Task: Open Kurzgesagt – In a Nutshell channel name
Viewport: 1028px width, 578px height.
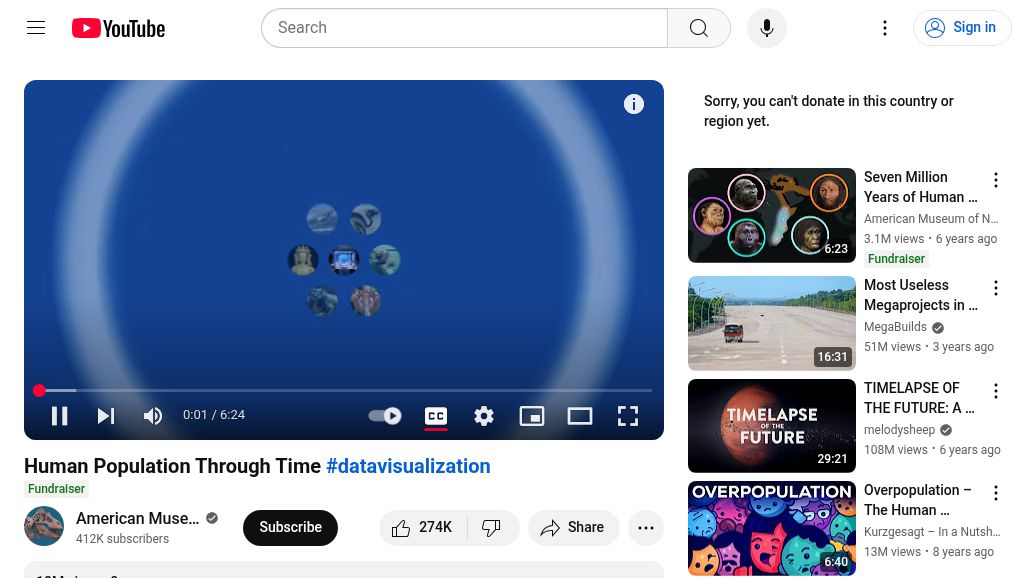Action: tap(932, 532)
